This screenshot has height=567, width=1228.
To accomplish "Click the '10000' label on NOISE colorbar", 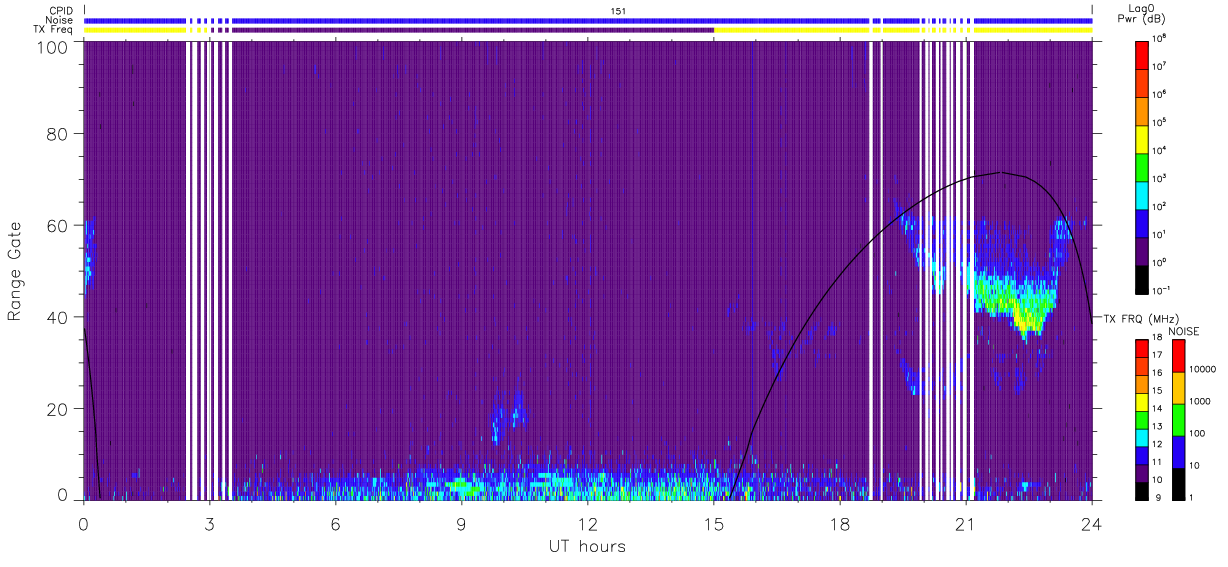I will click(1204, 370).
